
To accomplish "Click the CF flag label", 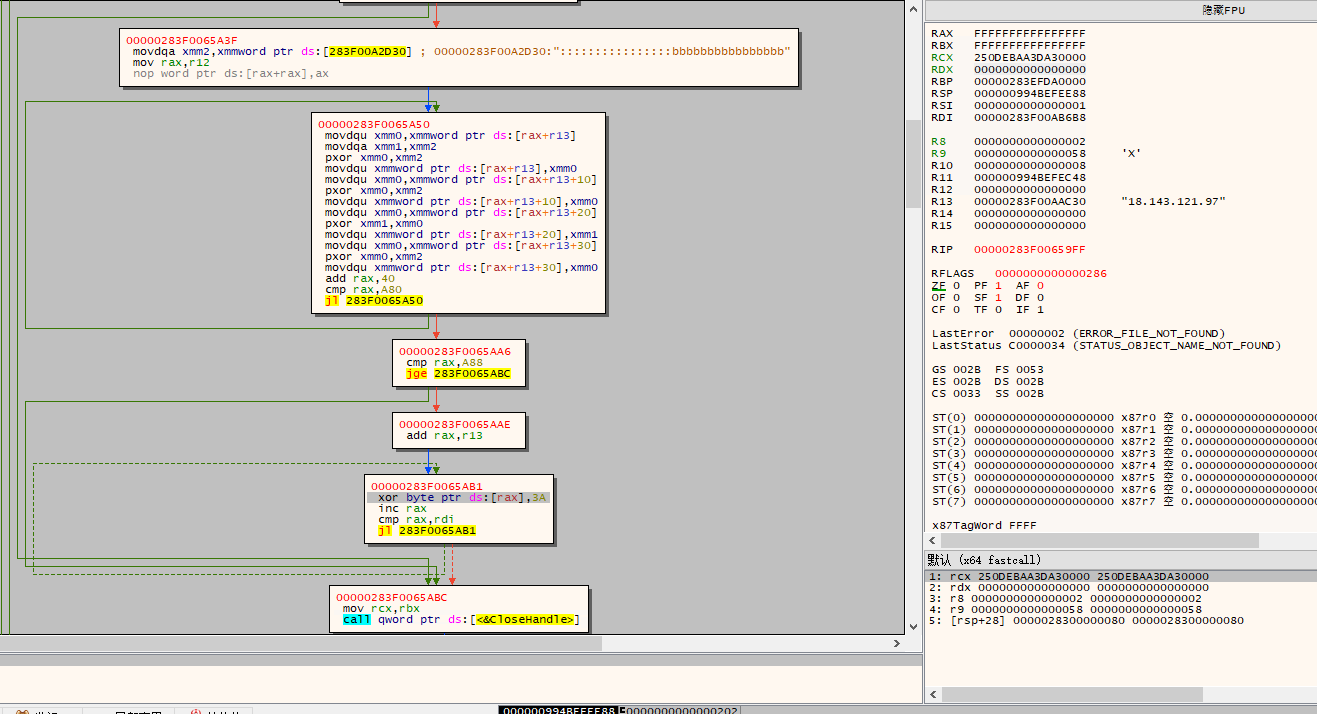I will click(x=938, y=309).
